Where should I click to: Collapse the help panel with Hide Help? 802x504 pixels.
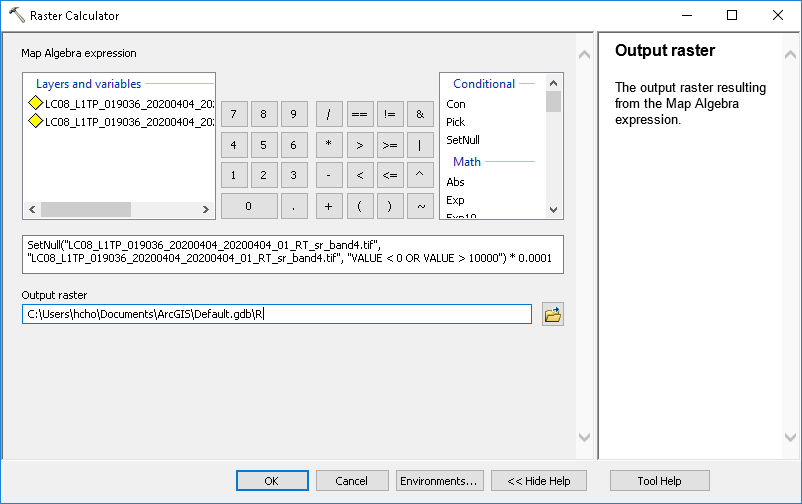click(539, 481)
